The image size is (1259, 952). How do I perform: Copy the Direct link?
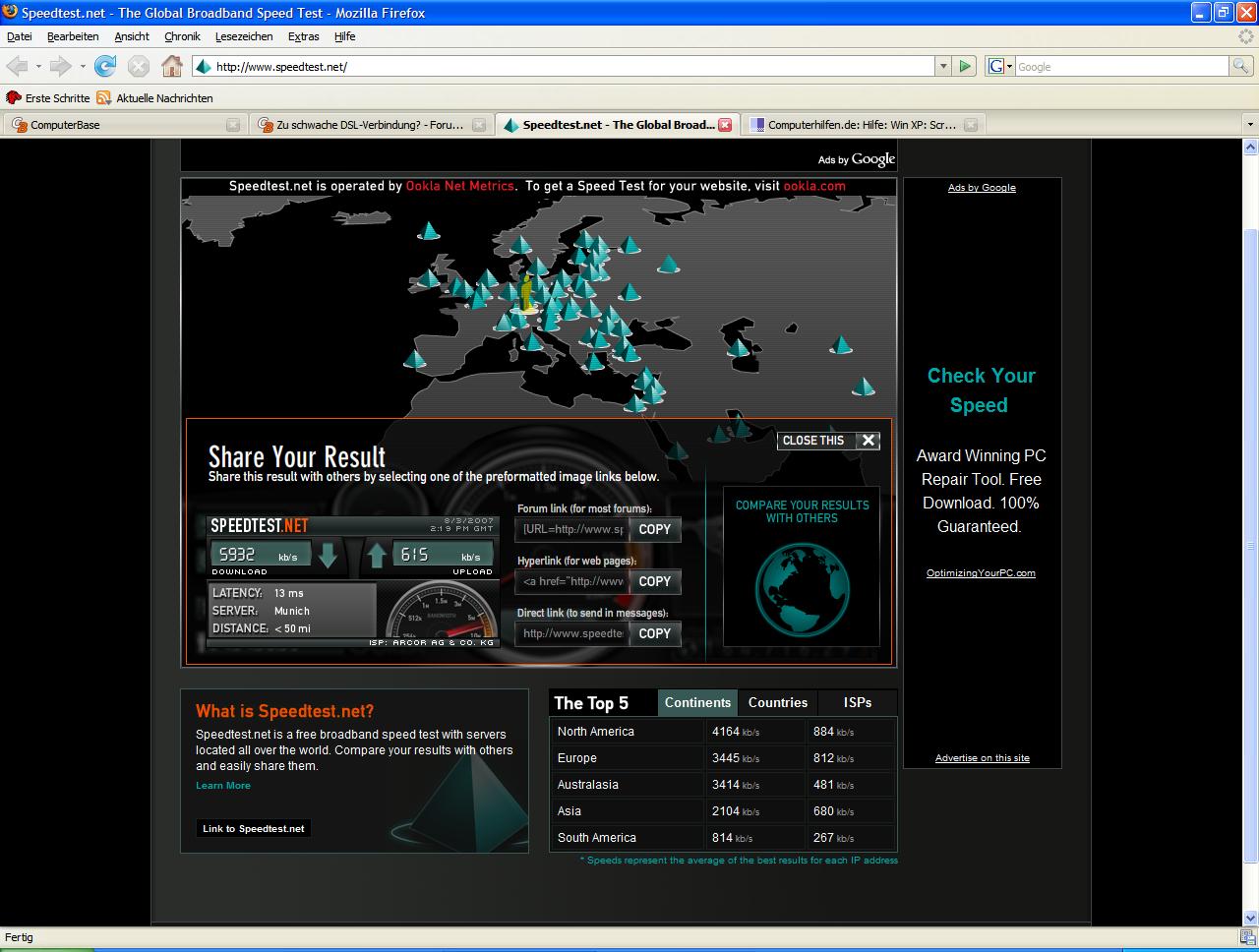(x=654, y=633)
